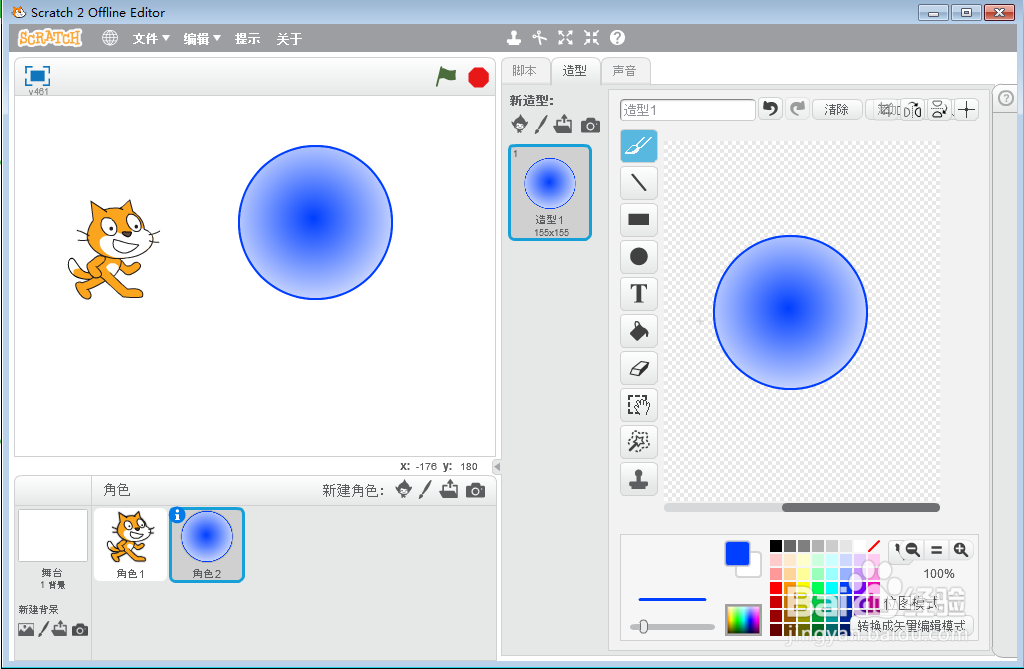Select the 角色1 cat sprite thumbnail
This screenshot has width=1024, height=669.
(131, 544)
